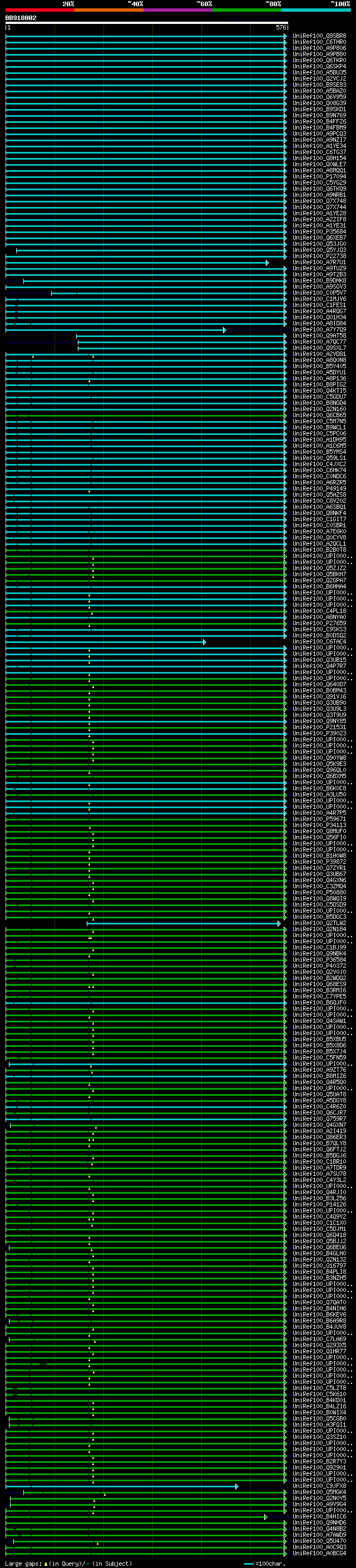Viewport: 356px width, 1568px height.
Task: Select label UniRef100_A9NZI7
Action: coord(319,140)
